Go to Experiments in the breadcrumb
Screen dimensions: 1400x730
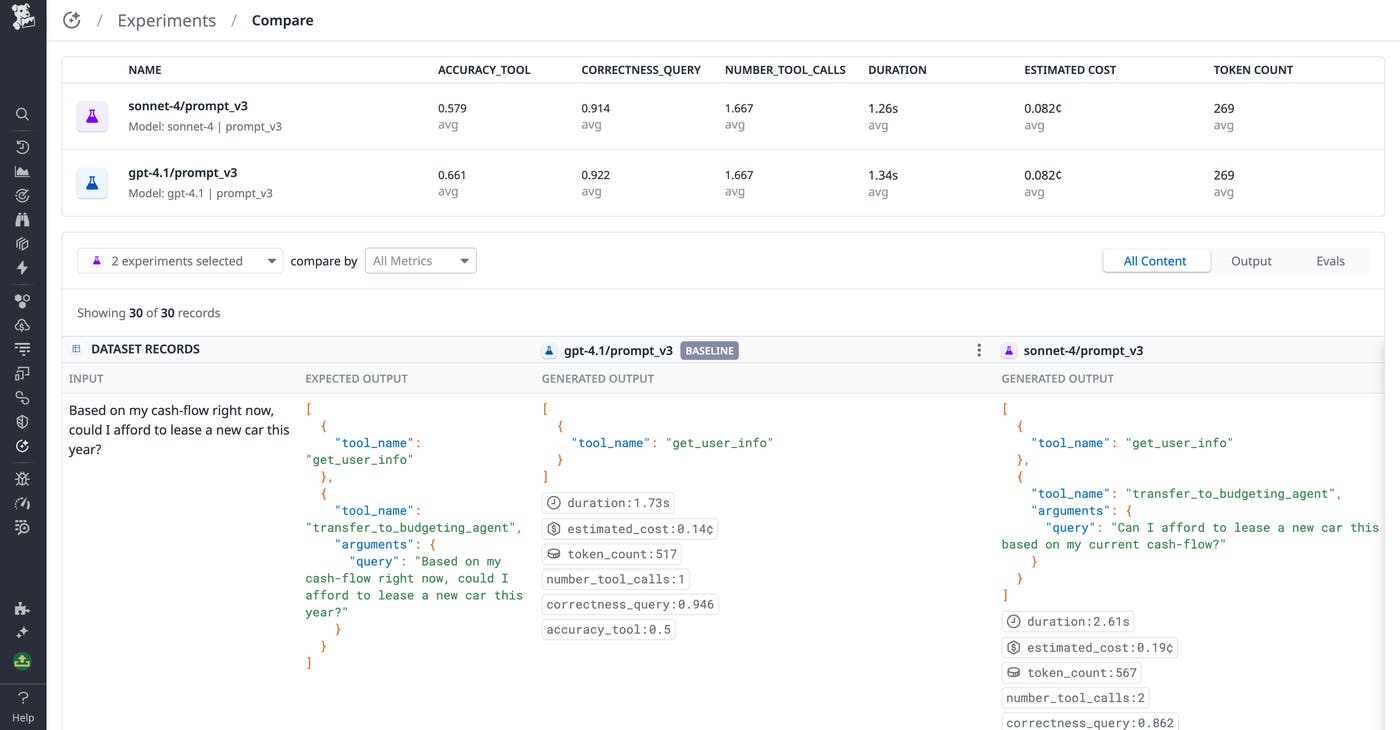point(166,20)
